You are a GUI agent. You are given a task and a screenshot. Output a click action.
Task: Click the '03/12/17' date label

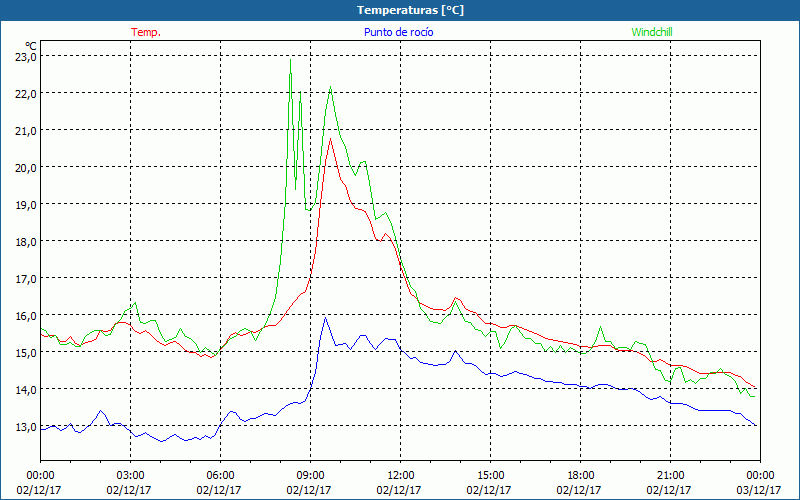pyautogui.click(x=759, y=490)
